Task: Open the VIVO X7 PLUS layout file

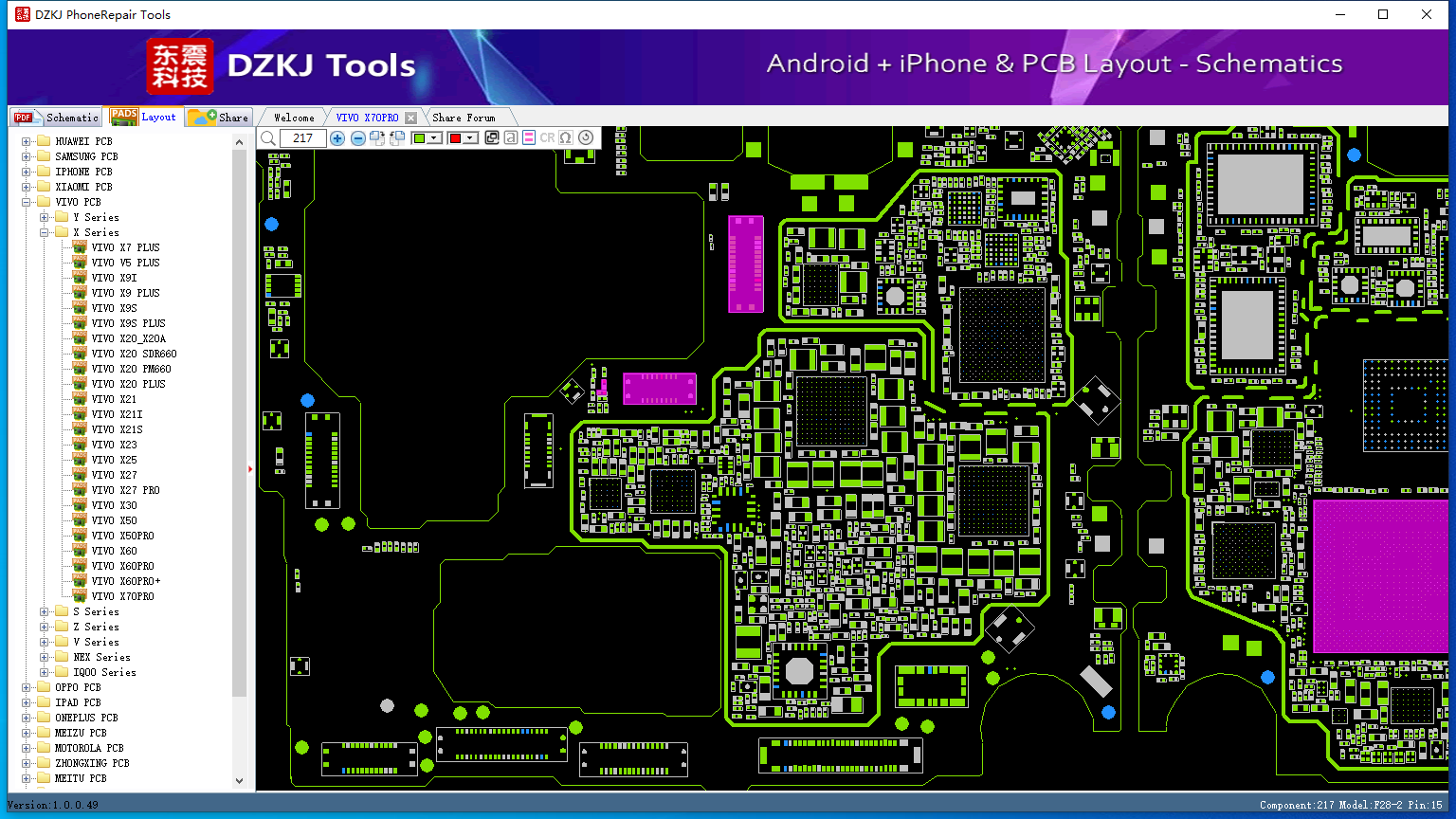Action: [125, 247]
